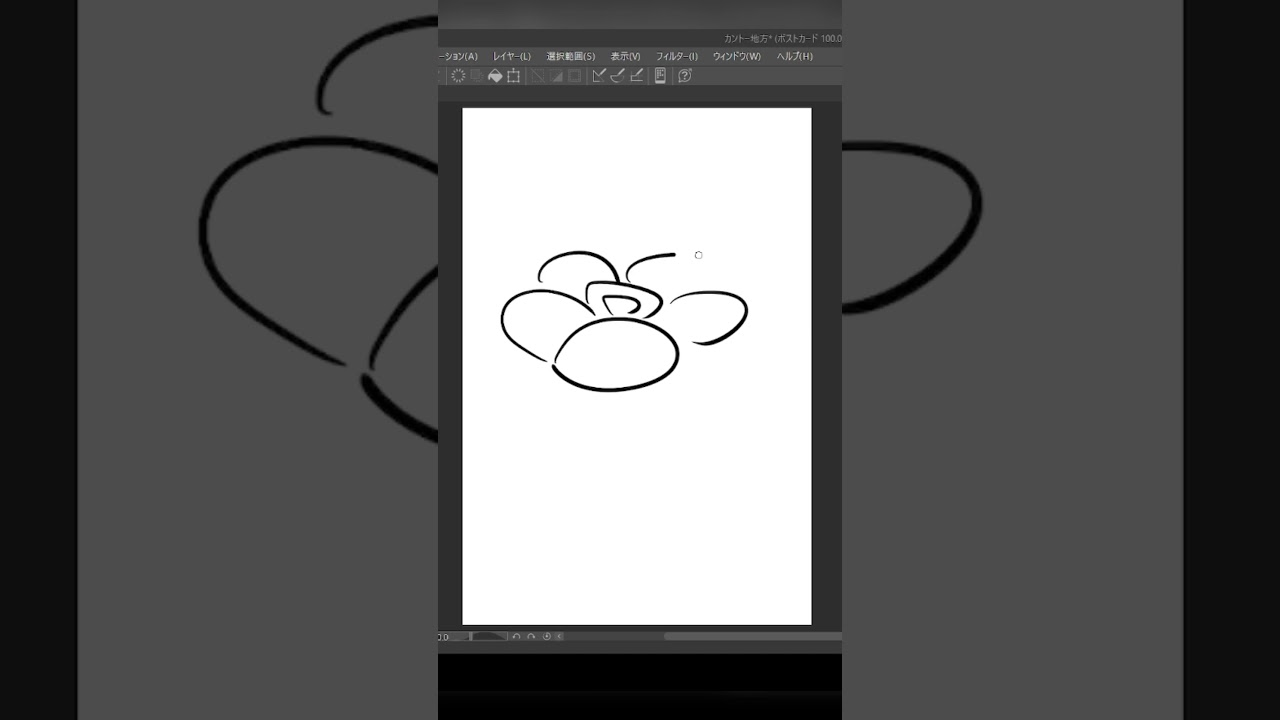Click the reset rotation icon below canvas

tap(546, 636)
